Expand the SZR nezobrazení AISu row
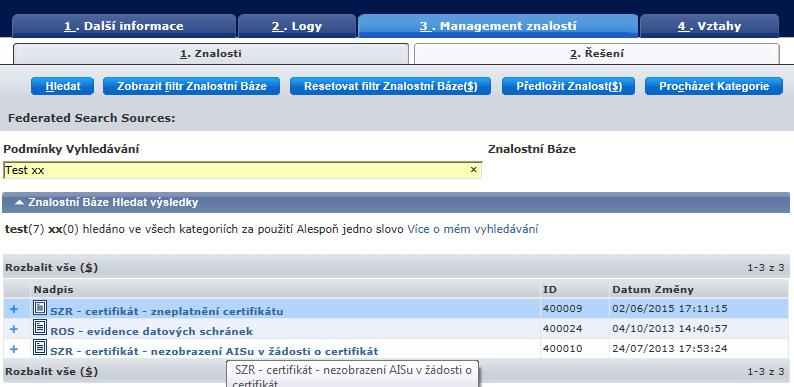Image resolution: width=794 pixels, height=387 pixels. (14, 349)
